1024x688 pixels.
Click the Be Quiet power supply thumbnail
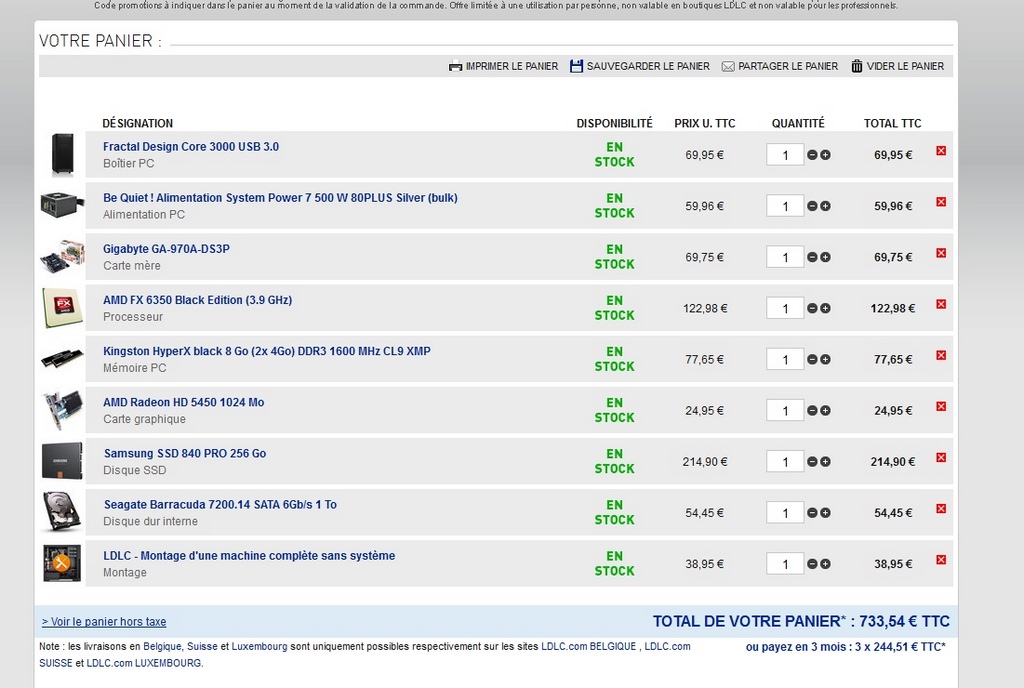point(63,204)
